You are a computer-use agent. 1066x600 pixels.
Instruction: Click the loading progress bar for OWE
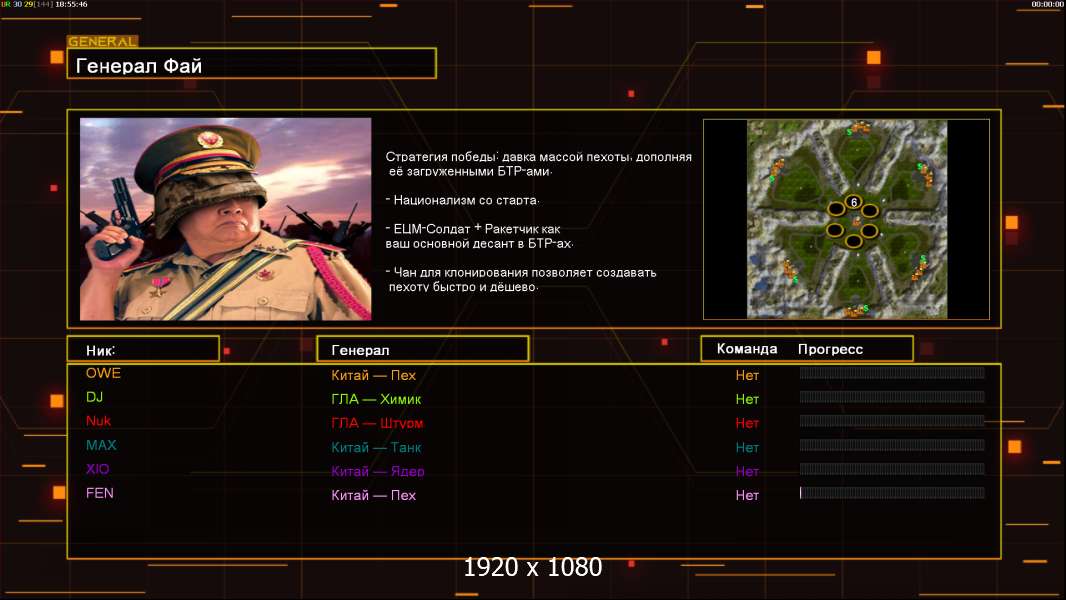point(892,373)
